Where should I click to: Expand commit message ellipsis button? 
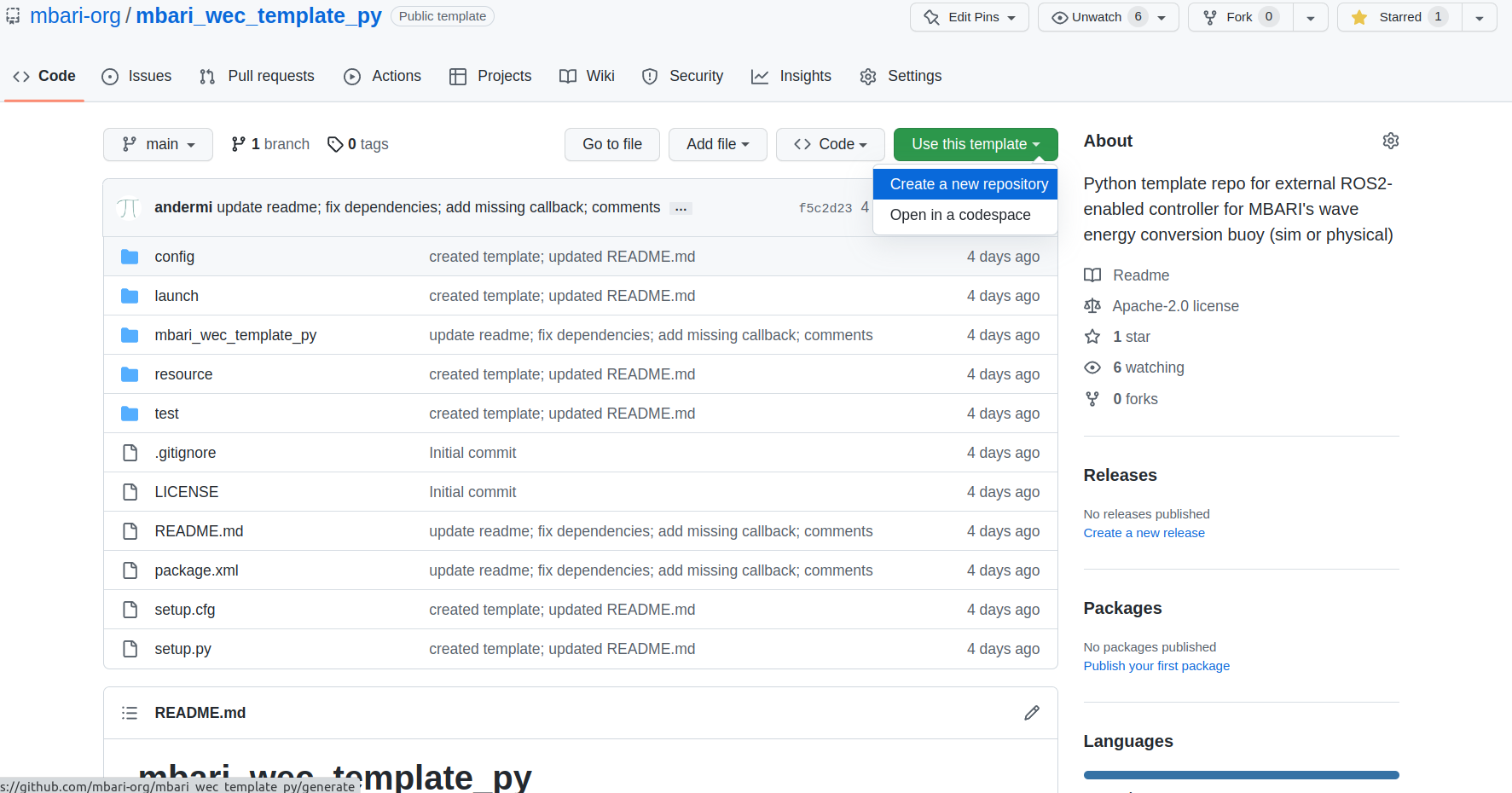pyautogui.click(x=681, y=208)
